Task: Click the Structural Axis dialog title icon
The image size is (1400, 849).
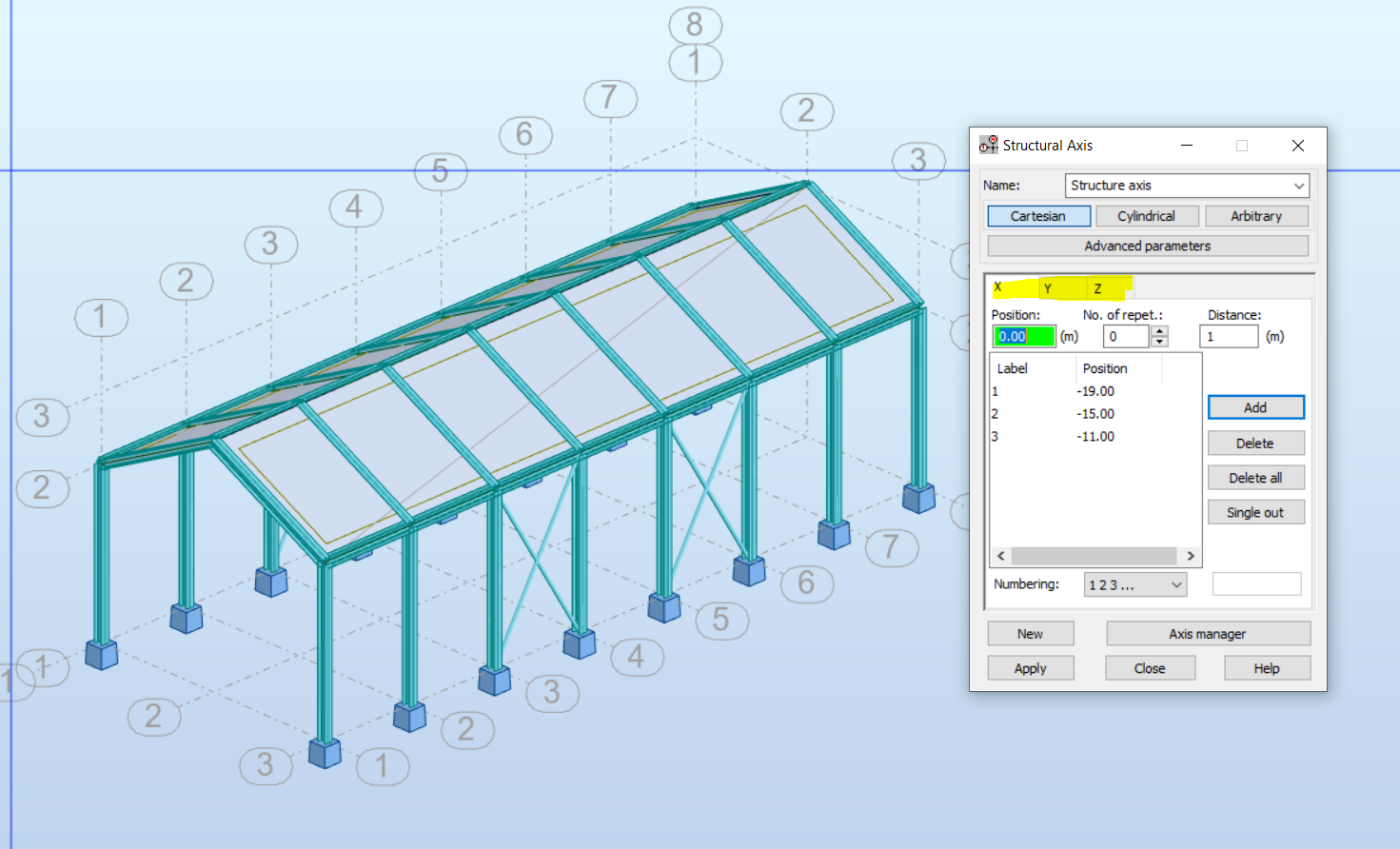Action: (x=989, y=145)
